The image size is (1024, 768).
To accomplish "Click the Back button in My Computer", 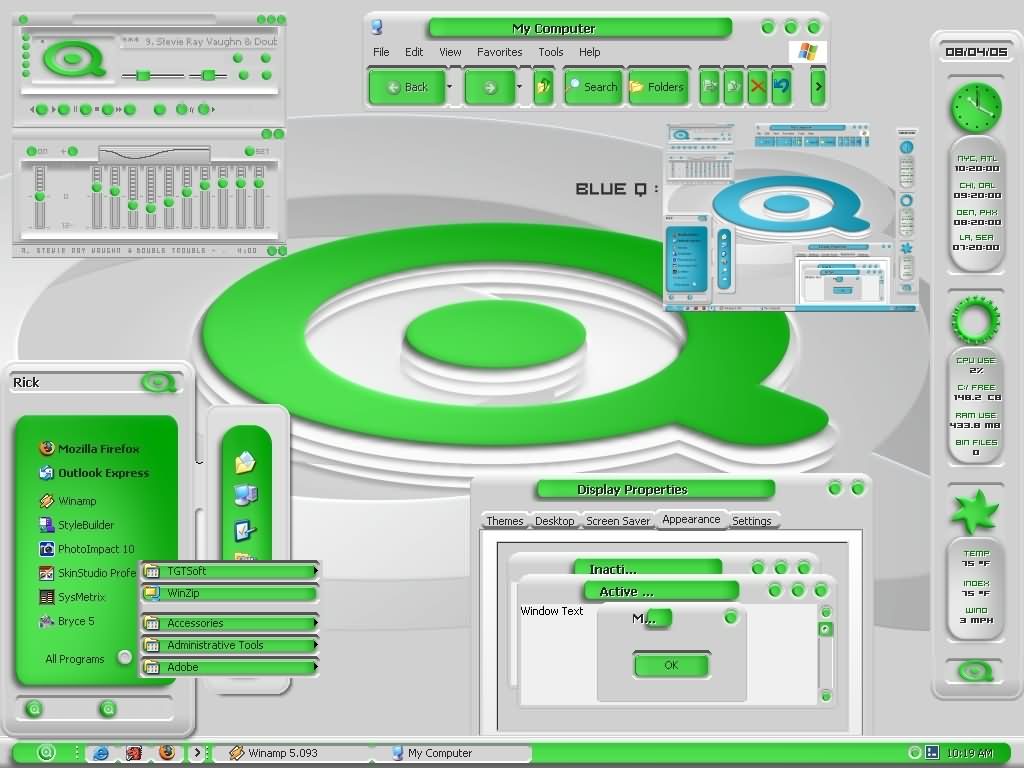I will [x=408, y=87].
